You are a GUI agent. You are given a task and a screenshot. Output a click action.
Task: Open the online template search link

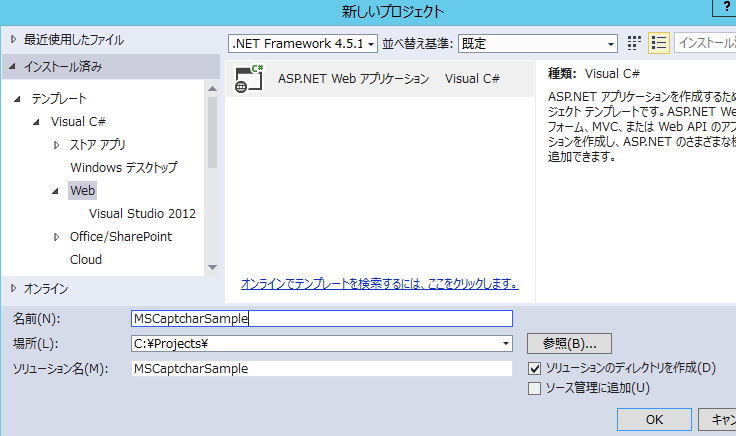(380, 283)
